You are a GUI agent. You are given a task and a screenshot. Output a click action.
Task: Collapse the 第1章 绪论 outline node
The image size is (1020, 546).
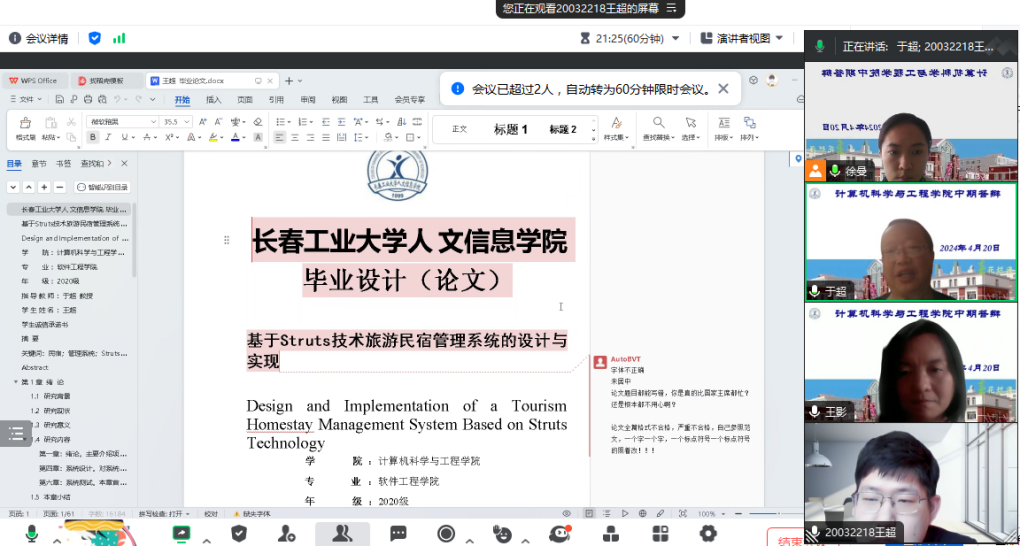coord(15,382)
